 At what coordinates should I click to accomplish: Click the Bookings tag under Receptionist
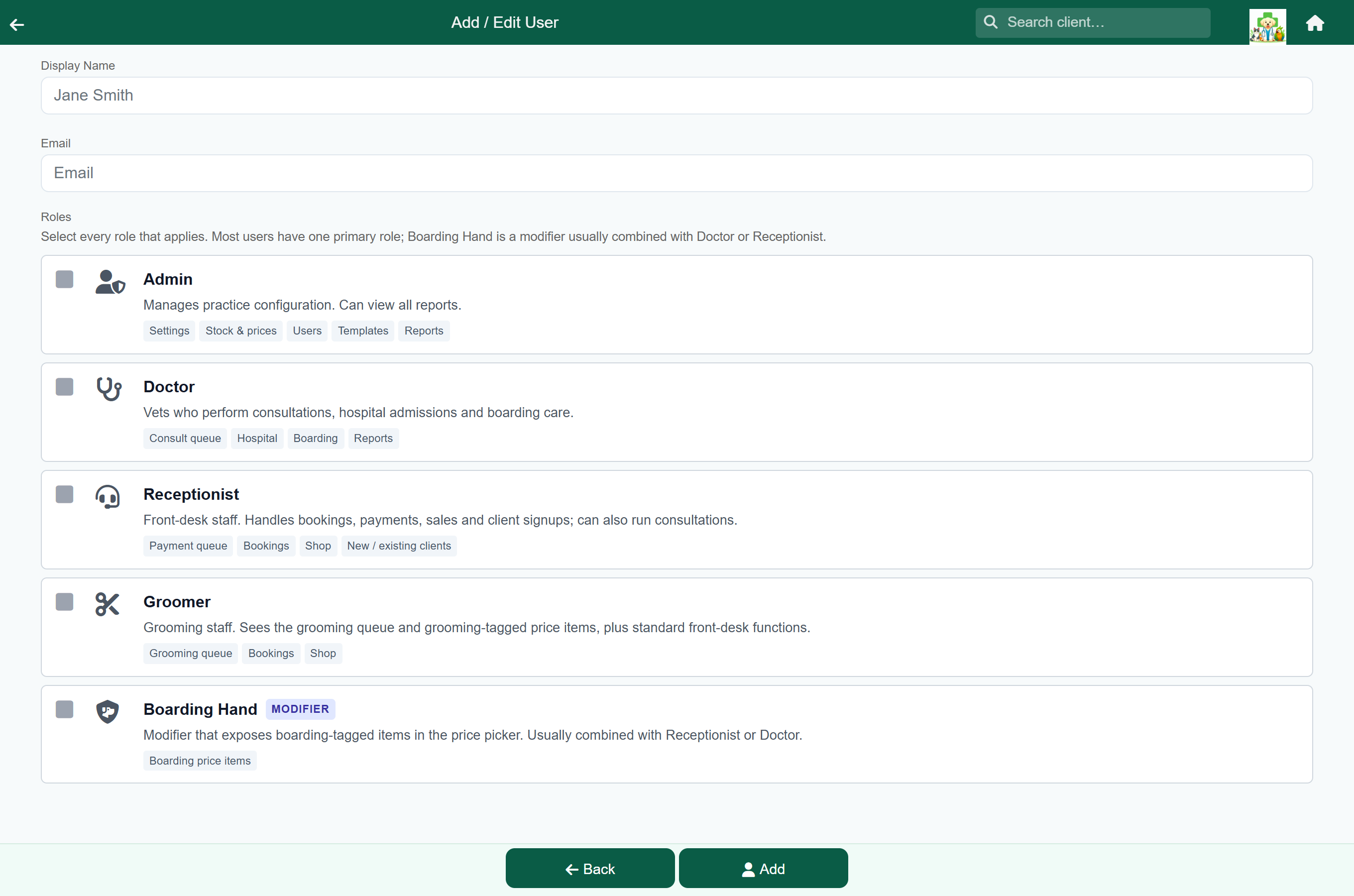(x=266, y=546)
